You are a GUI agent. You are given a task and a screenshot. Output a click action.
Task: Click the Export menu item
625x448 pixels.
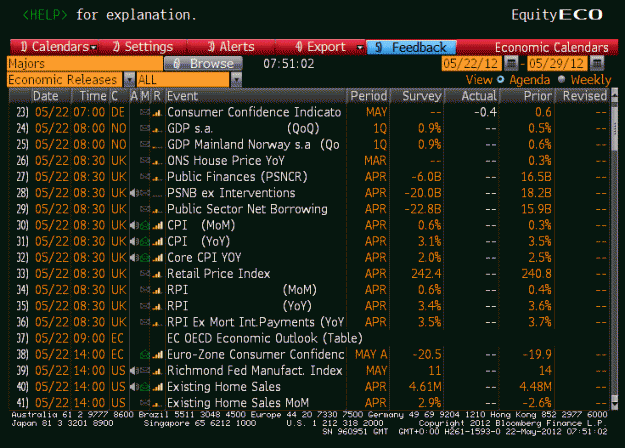point(320,47)
